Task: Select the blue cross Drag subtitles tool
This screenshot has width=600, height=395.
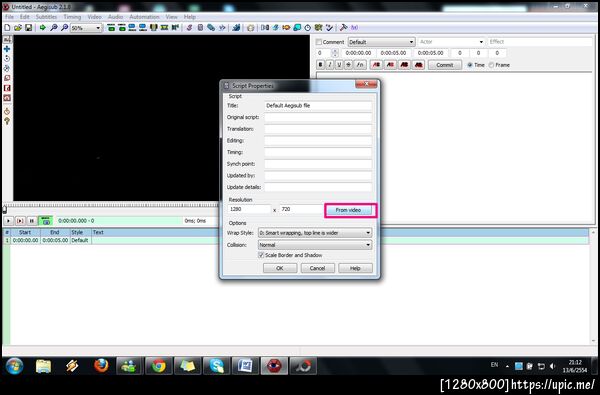Action: pyautogui.click(x=7, y=49)
